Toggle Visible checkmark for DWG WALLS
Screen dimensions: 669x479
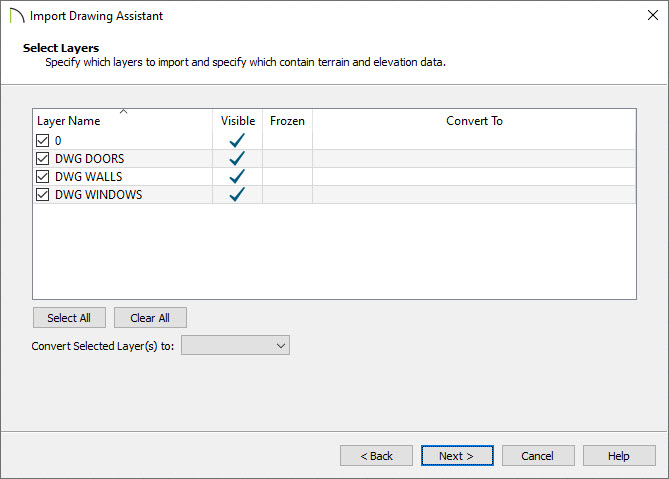(237, 176)
